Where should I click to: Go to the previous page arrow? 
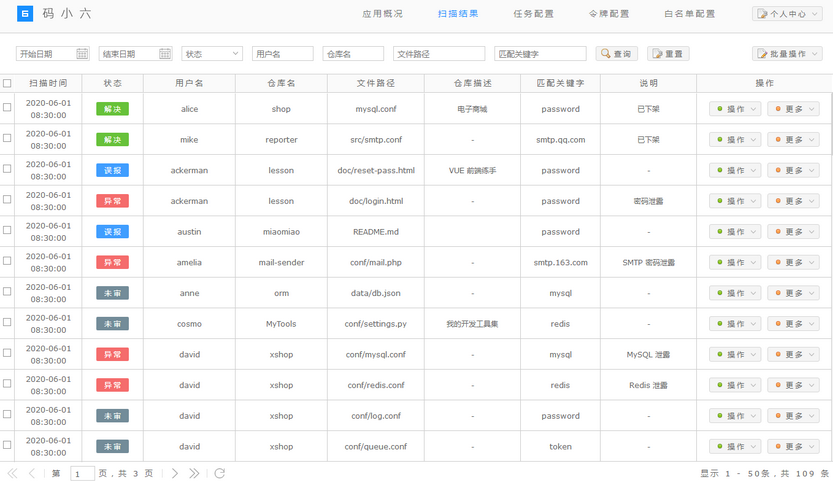tap(32, 473)
